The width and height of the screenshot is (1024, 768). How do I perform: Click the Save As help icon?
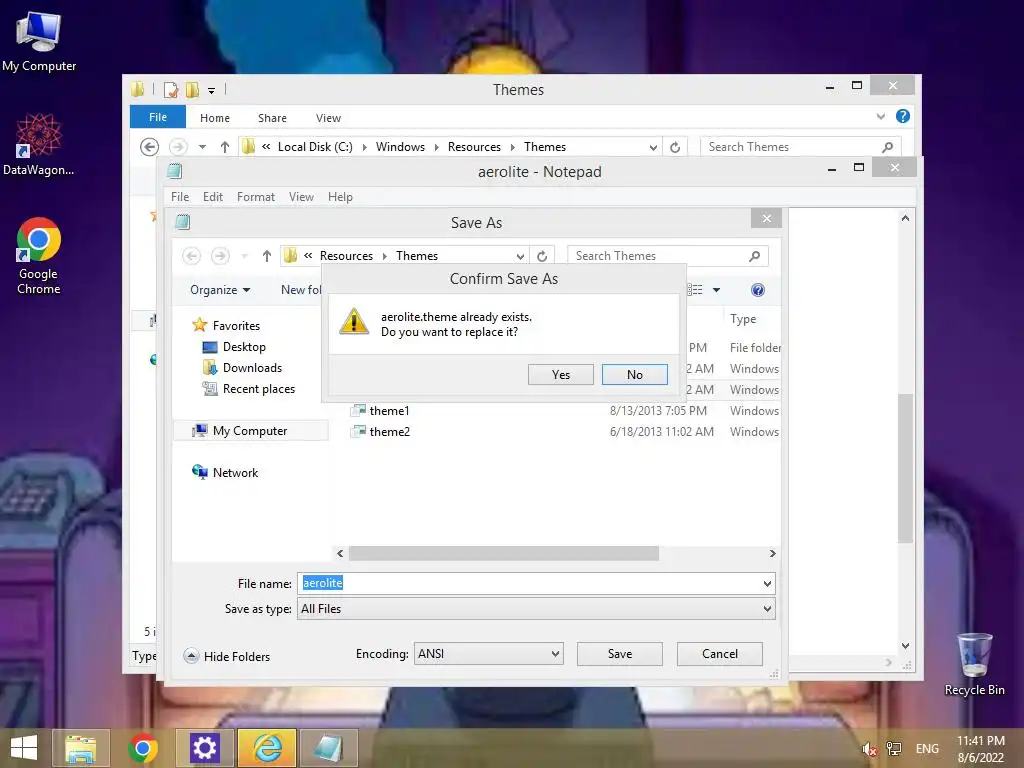(758, 290)
